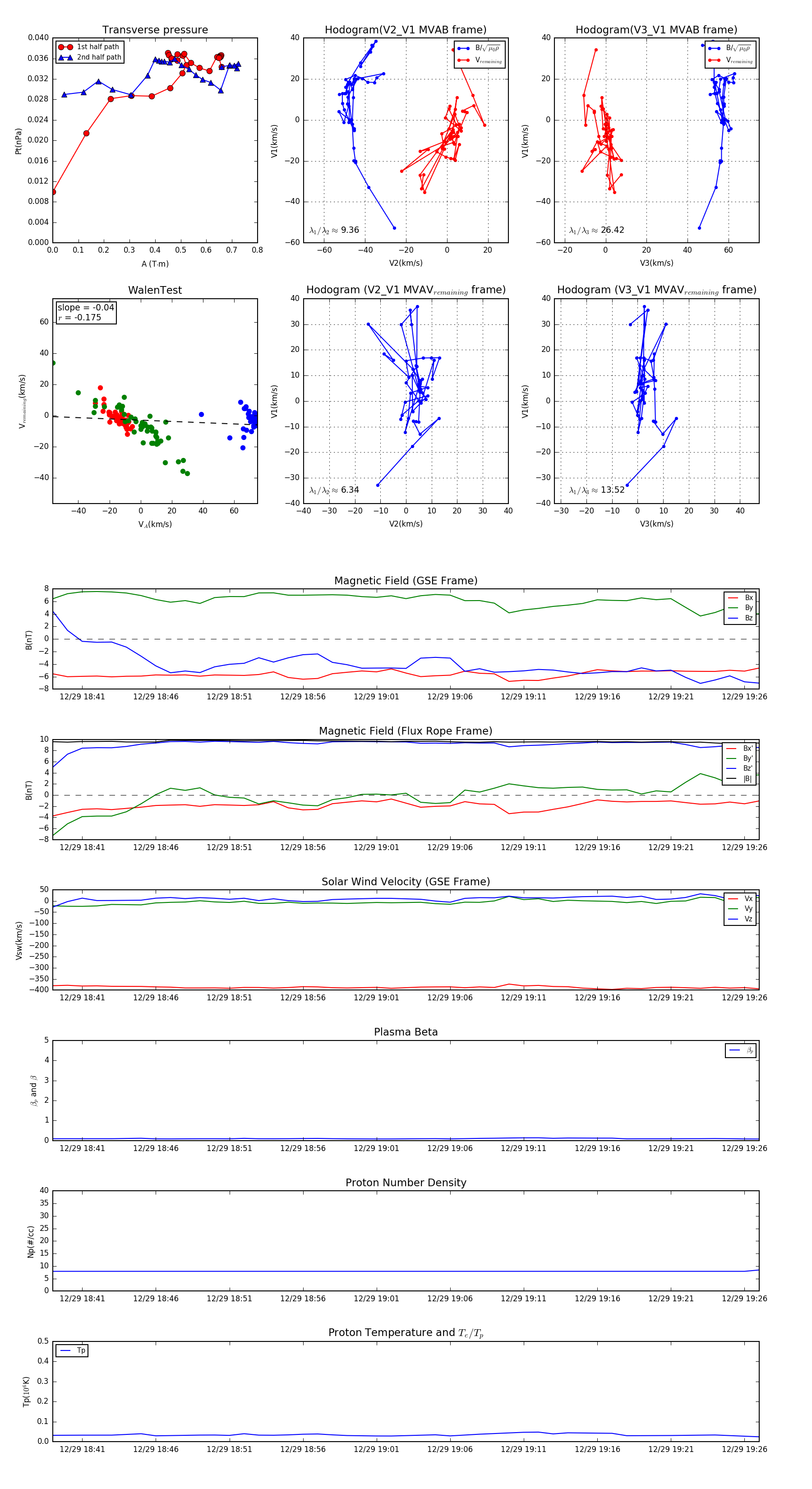812x1489 pixels.
Task: Select the By legend entry in the GSE magnetic field plot
Action: click(x=740, y=608)
